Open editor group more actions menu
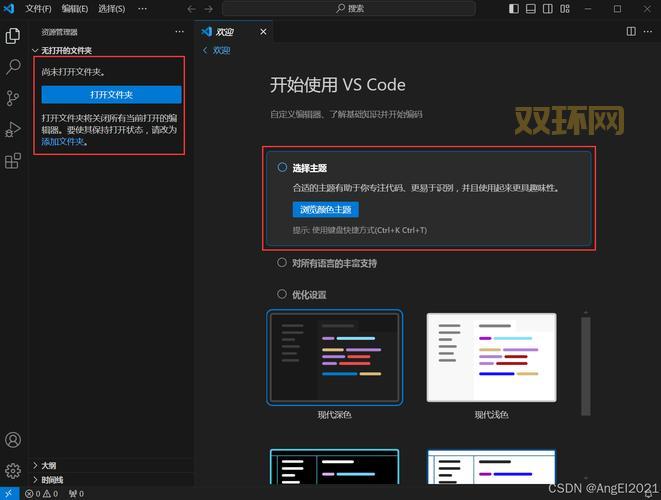Viewport: 661px width, 500px height. click(x=648, y=32)
